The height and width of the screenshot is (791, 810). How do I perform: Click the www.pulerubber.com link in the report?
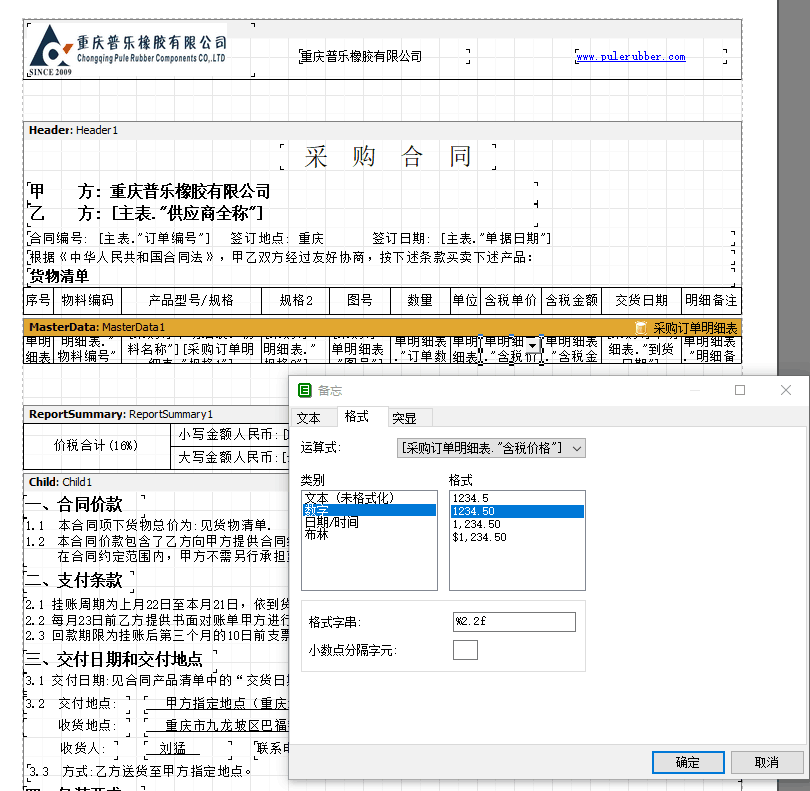[x=631, y=57]
